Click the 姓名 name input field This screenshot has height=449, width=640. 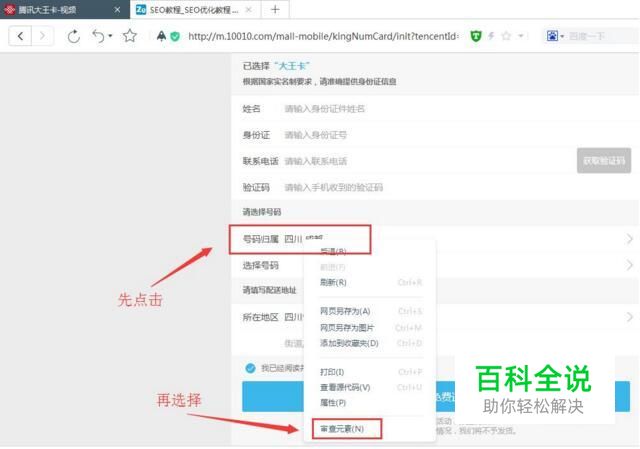coord(457,109)
